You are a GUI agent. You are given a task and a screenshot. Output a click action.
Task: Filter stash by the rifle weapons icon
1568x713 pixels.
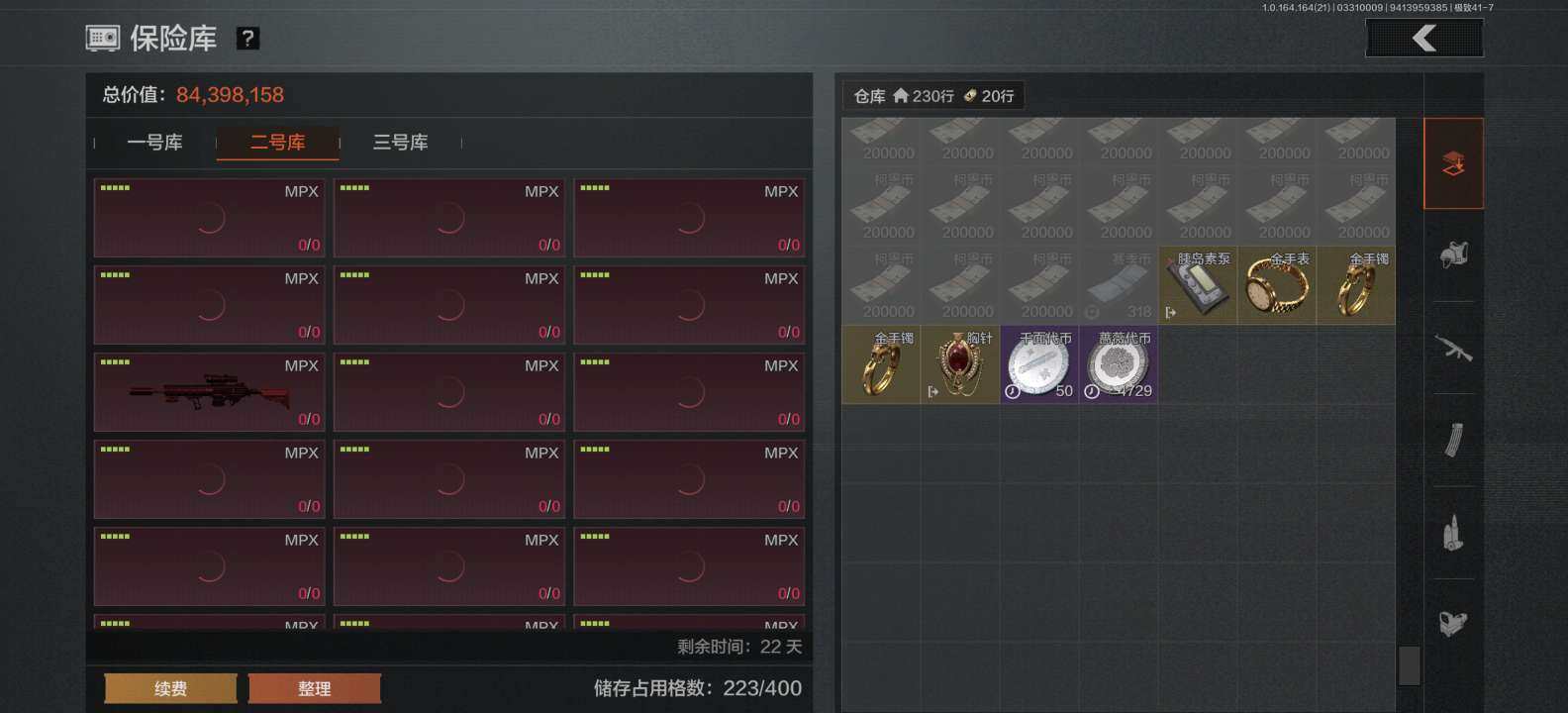click(1453, 348)
